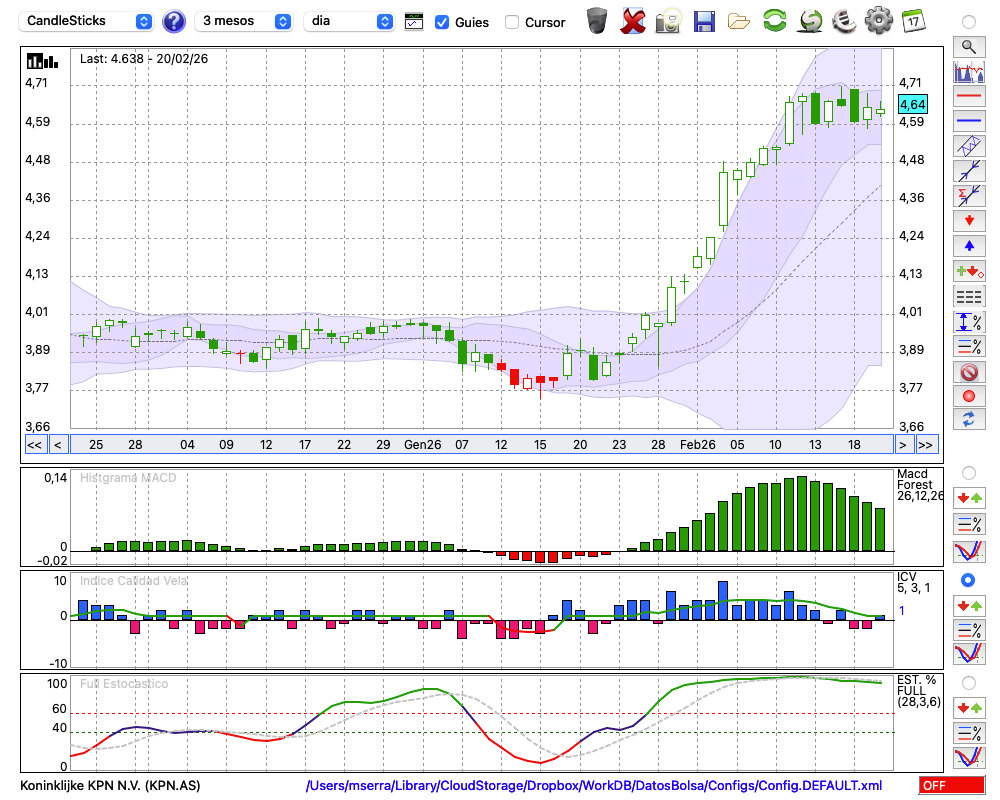Click the blue question mark help icon
The height and width of the screenshot is (800, 1000).
[174, 21]
